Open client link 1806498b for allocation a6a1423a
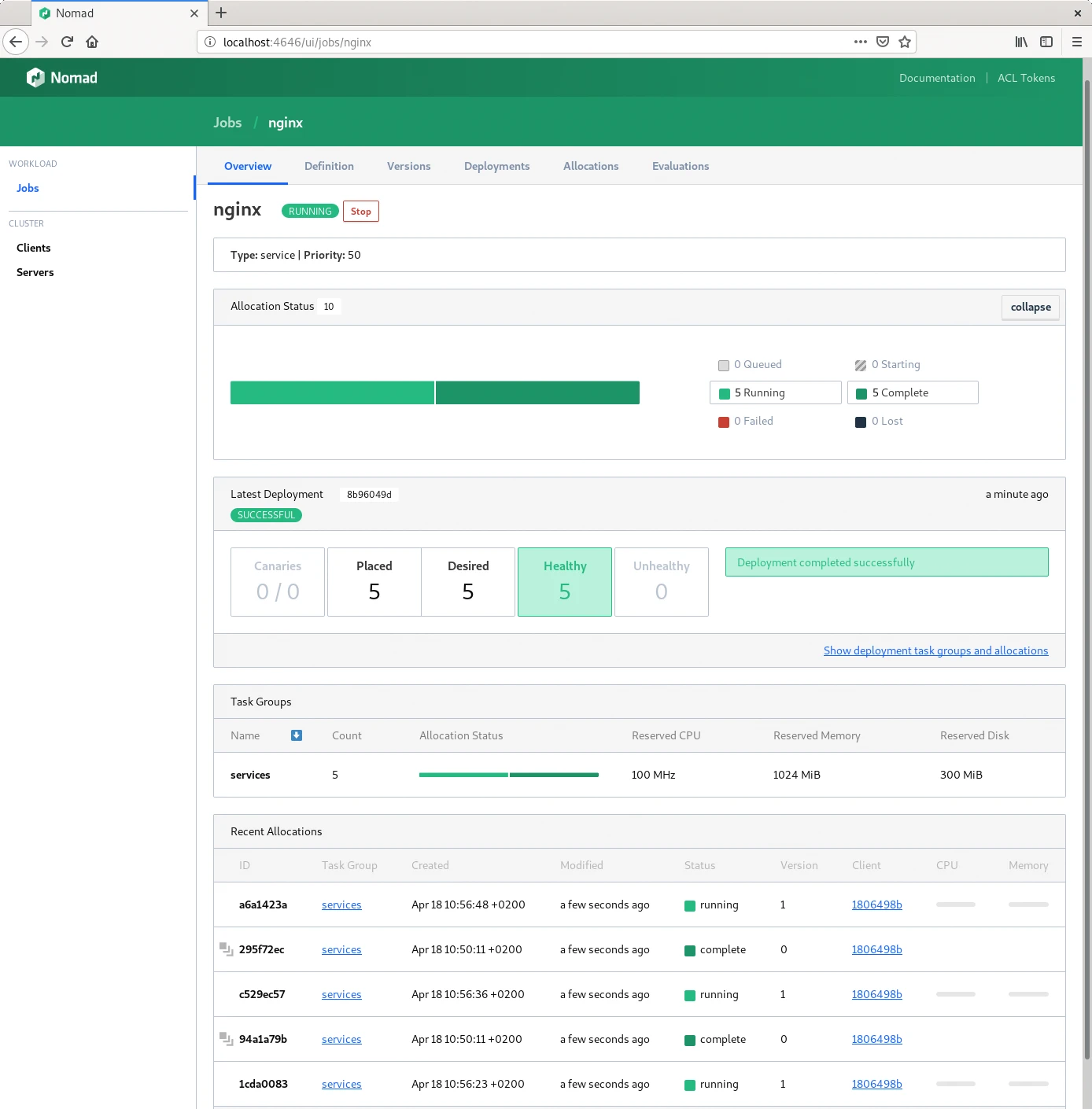This screenshot has height=1109, width=1092. coord(876,905)
